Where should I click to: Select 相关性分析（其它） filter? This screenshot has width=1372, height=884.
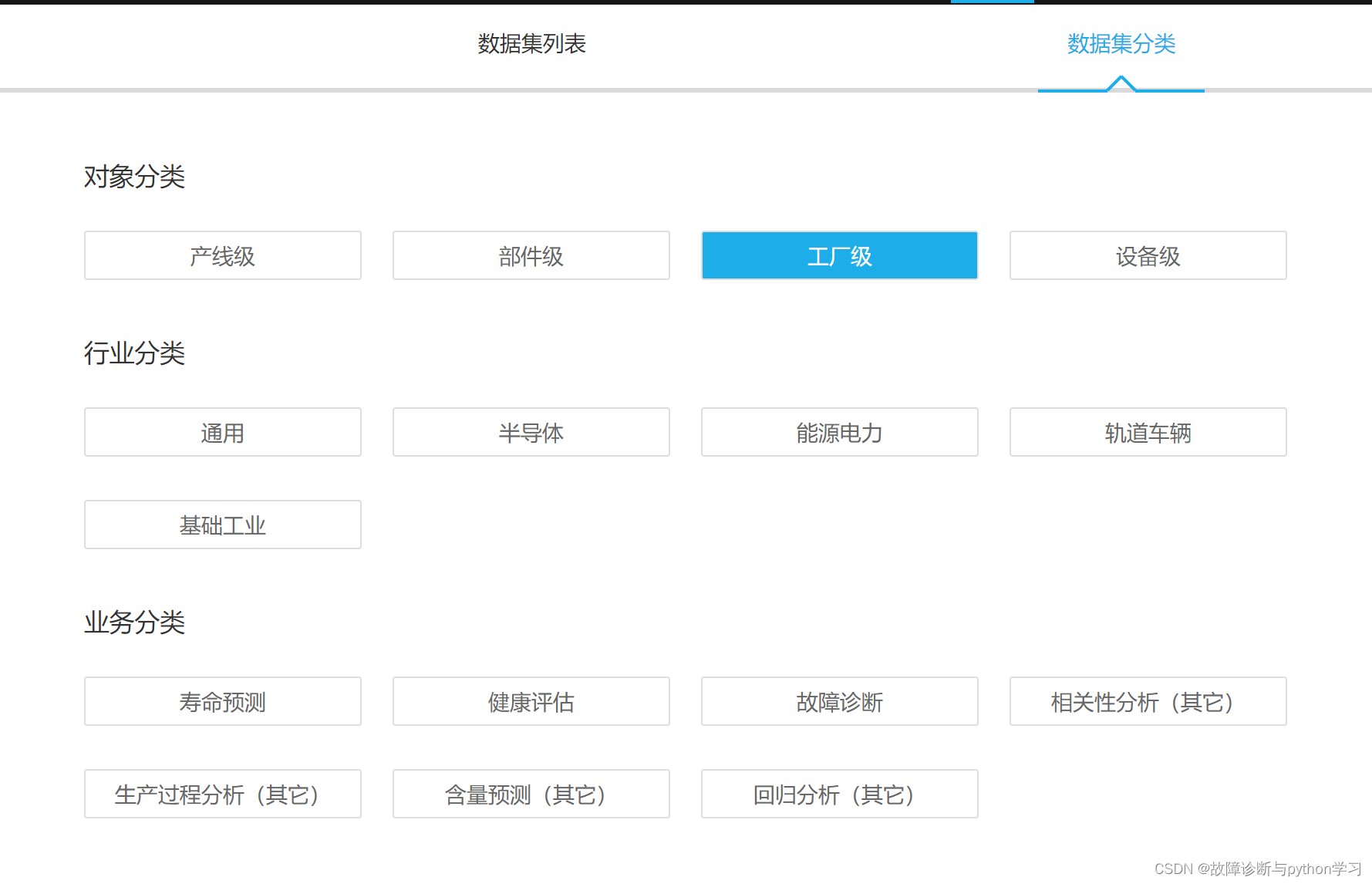[1148, 701]
